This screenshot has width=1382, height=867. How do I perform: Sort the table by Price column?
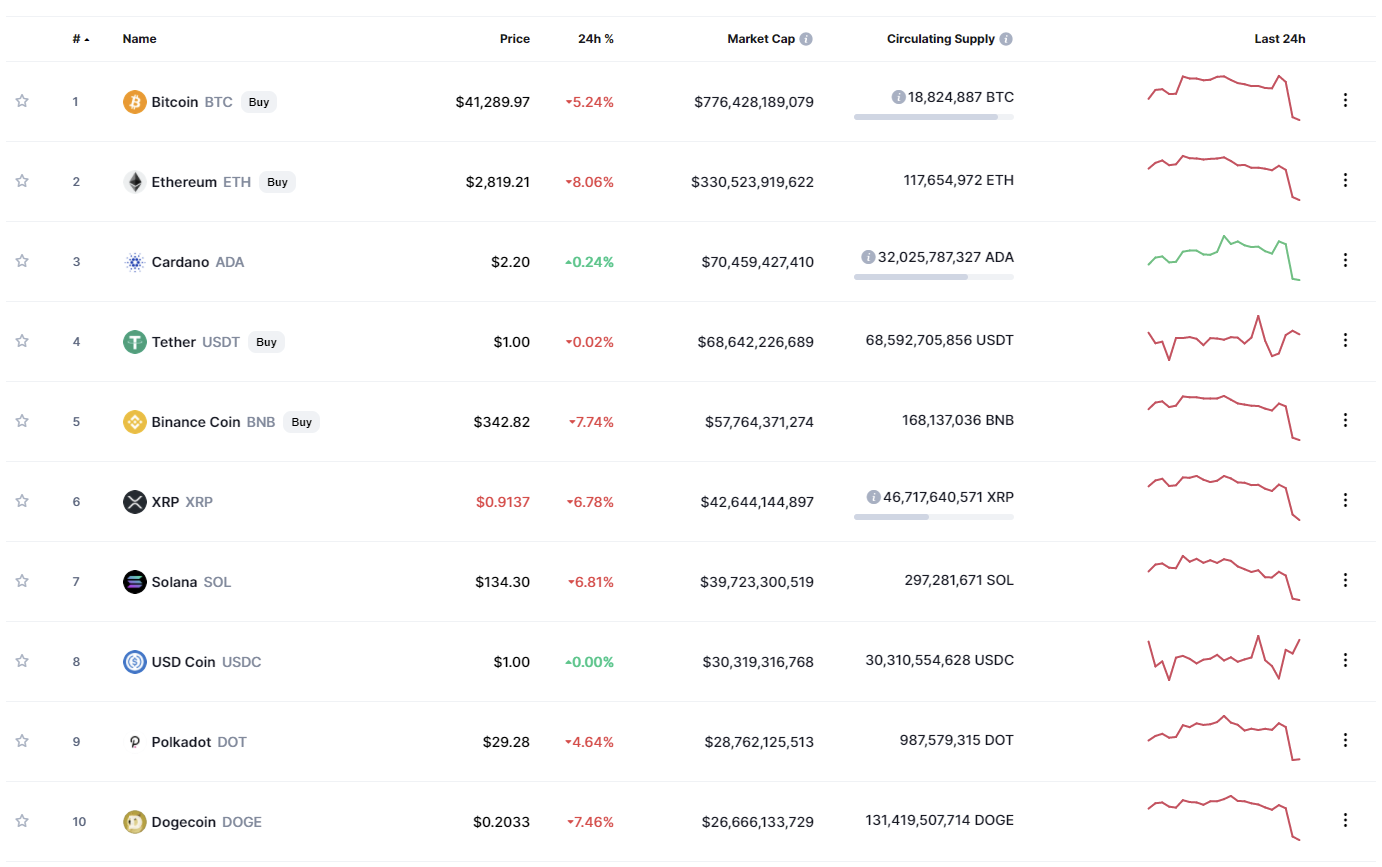click(515, 39)
